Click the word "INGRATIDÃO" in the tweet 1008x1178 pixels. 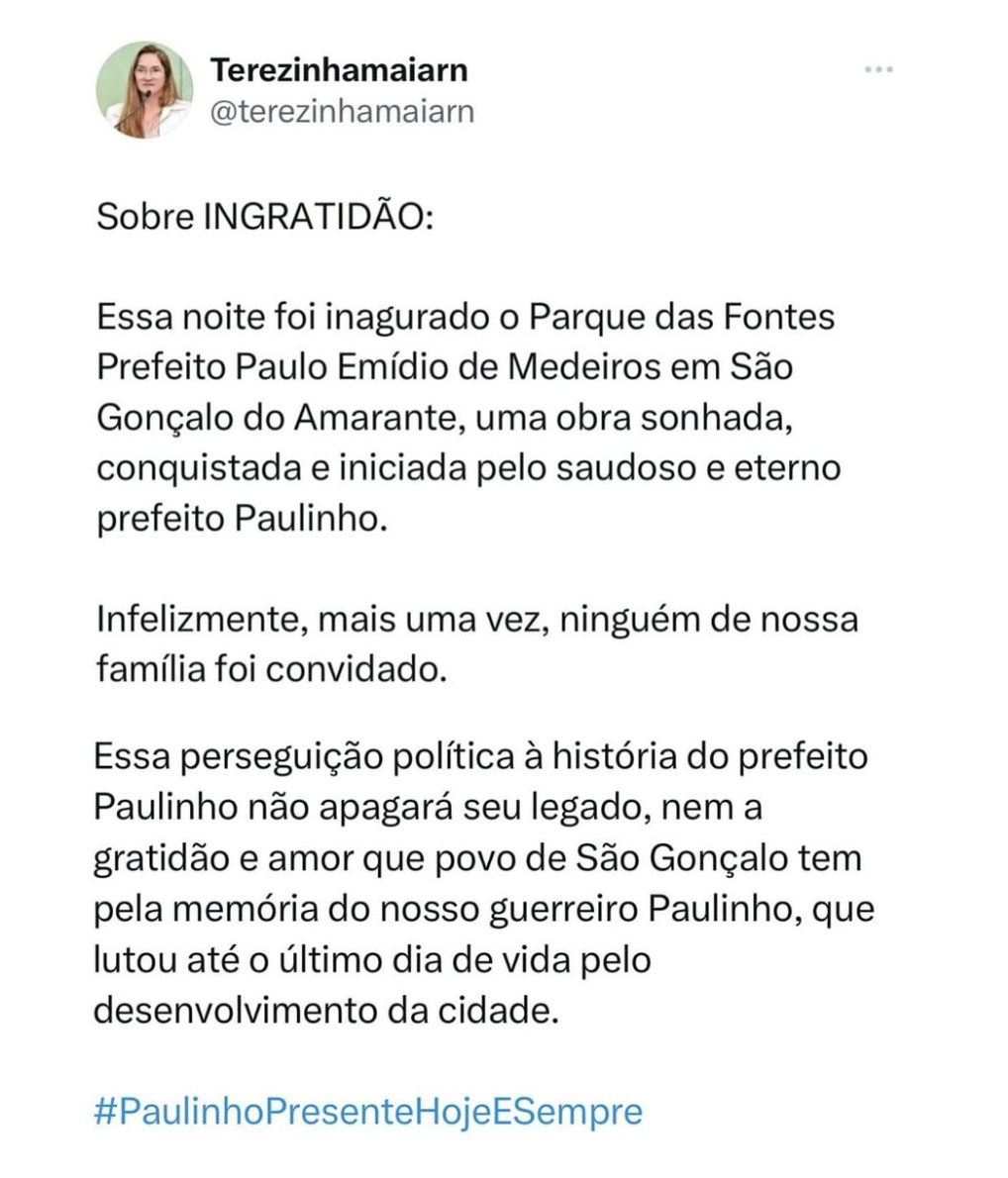[317, 217]
